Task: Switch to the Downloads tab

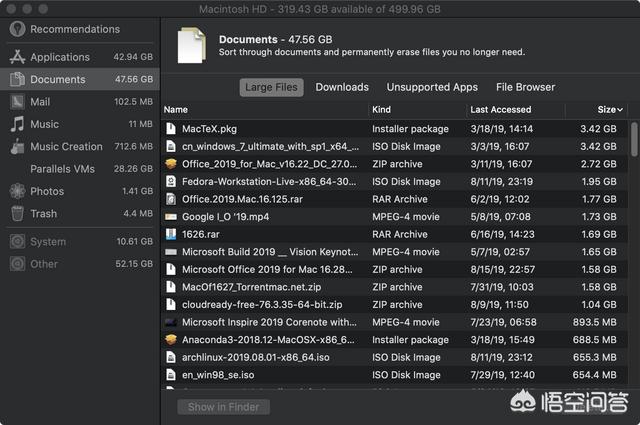Action: (342, 87)
